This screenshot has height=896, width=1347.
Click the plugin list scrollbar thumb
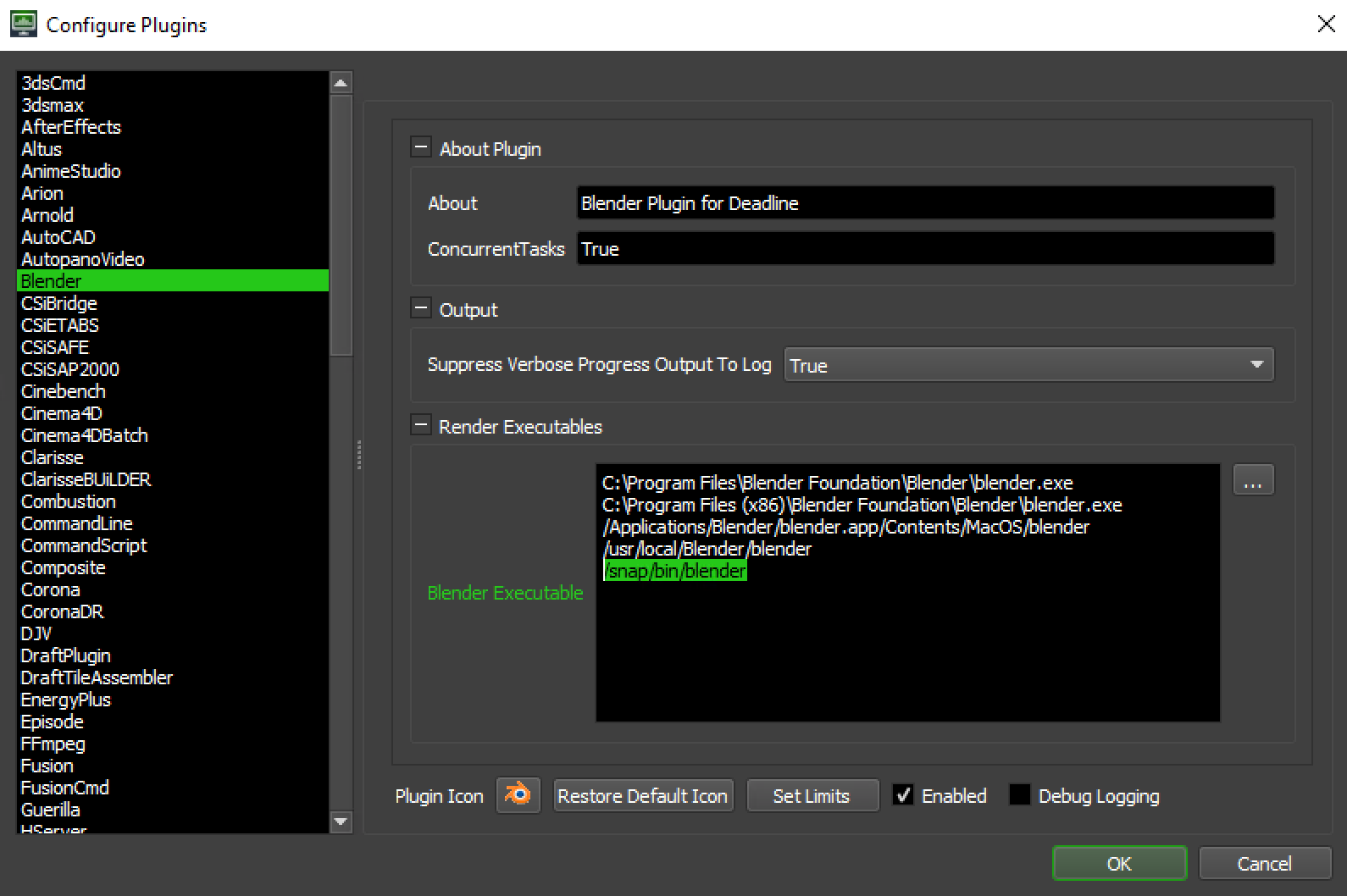[x=341, y=224]
